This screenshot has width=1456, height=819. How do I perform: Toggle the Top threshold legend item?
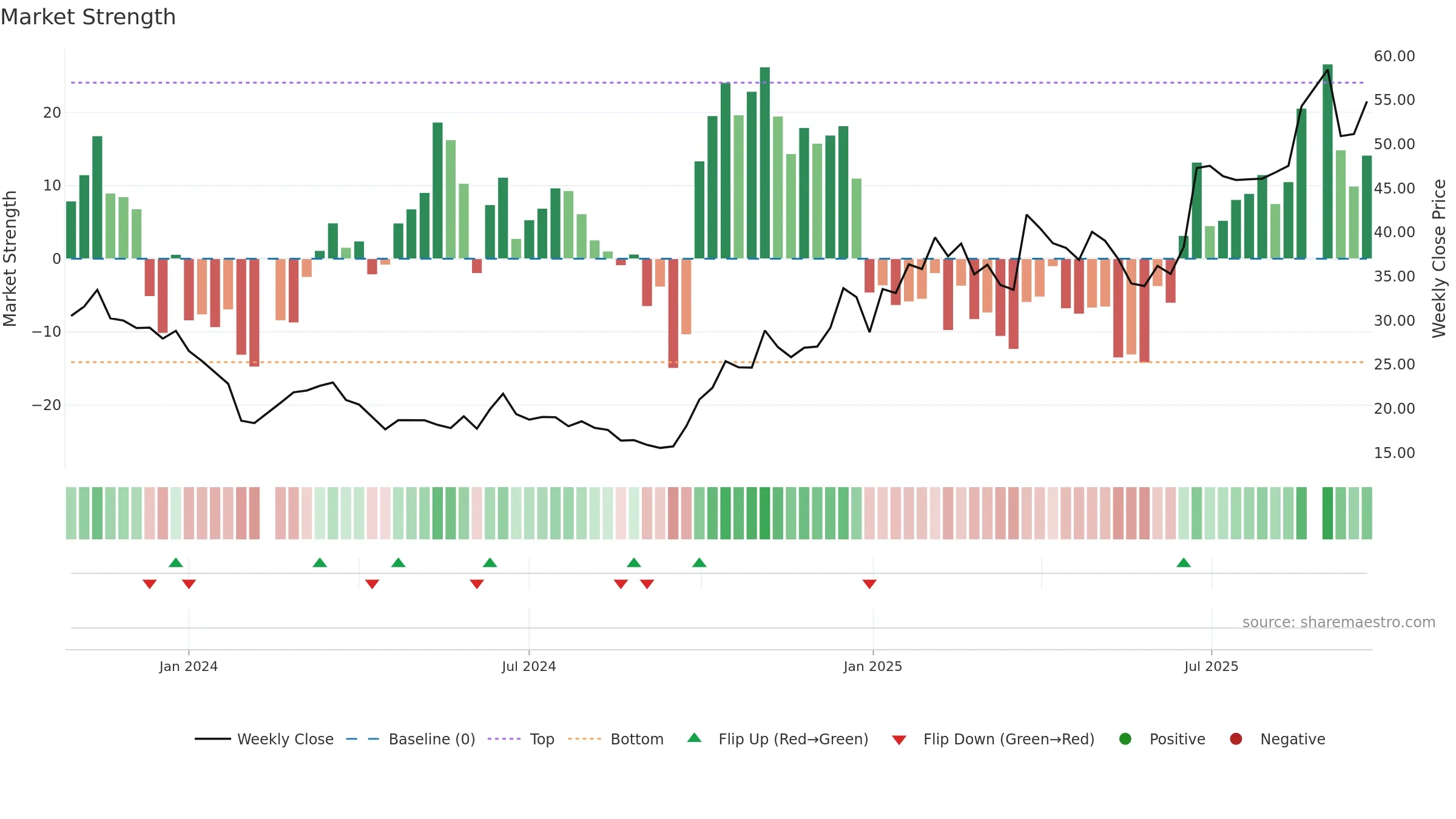(521, 739)
